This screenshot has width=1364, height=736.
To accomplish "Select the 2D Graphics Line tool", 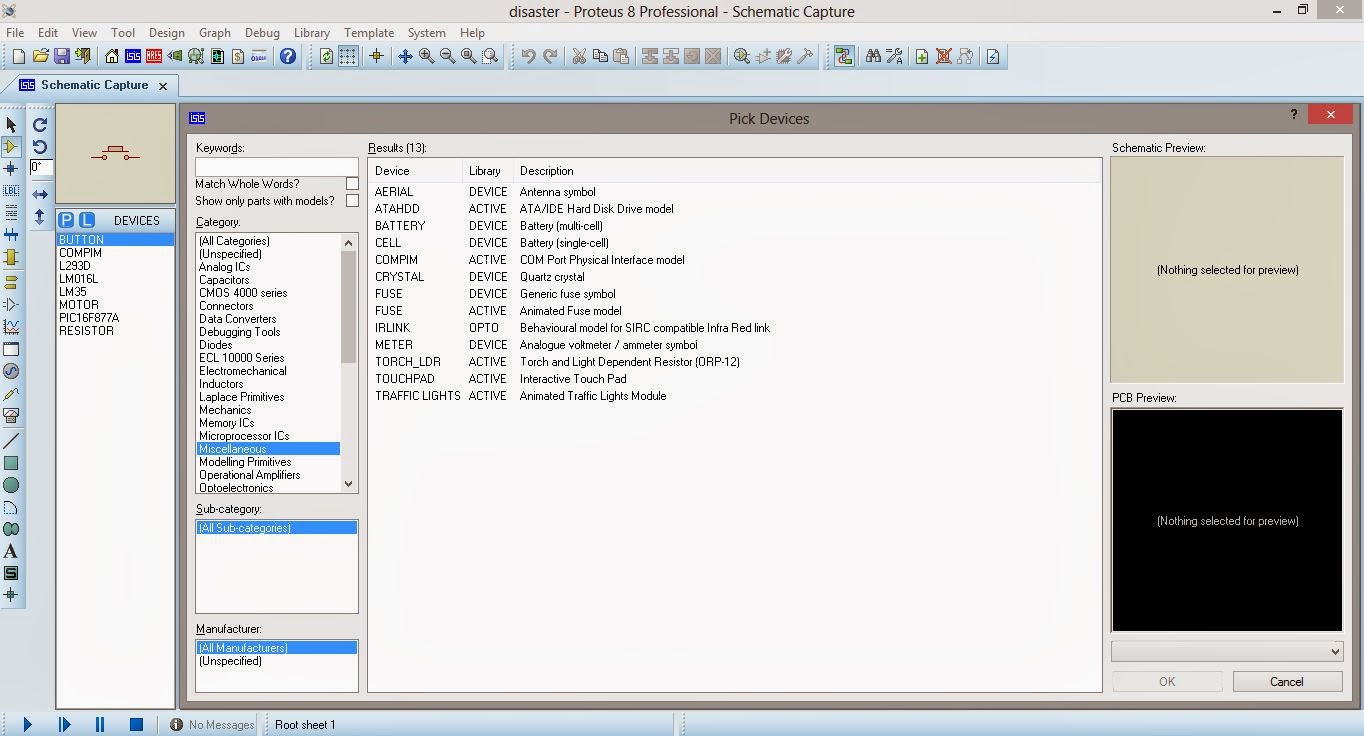I will [x=11, y=441].
